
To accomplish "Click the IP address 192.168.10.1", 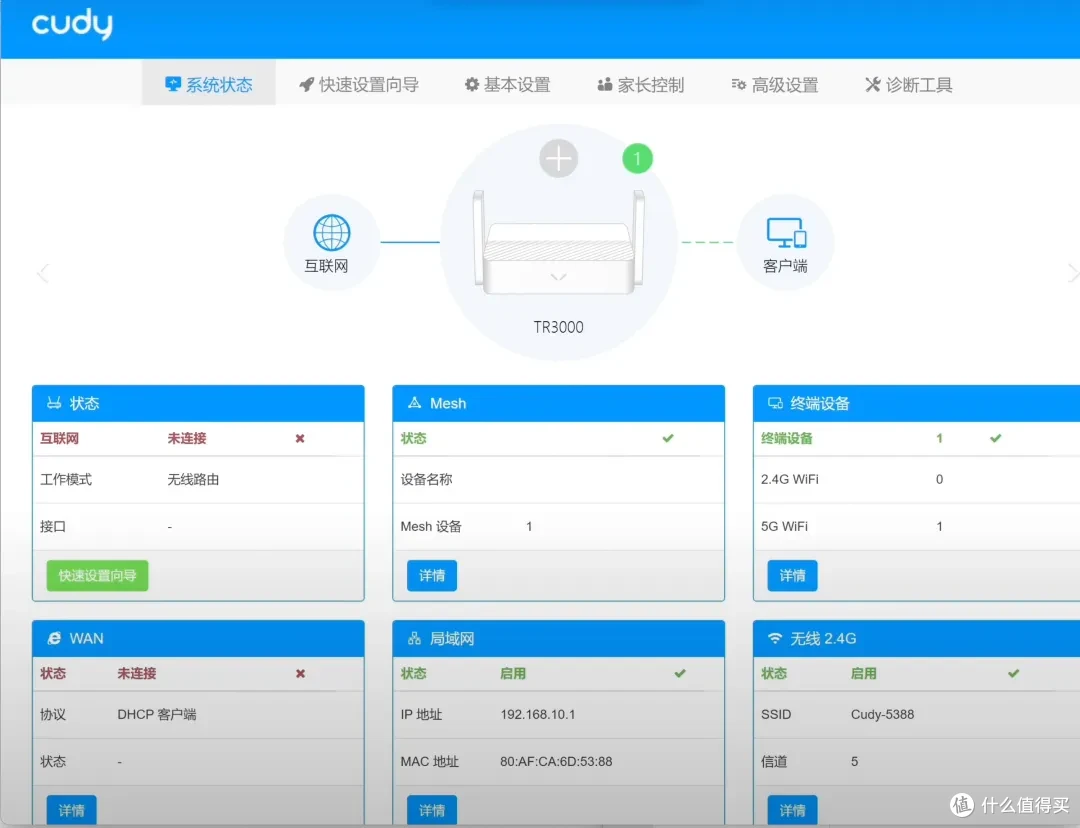I will pyautogui.click(x=538, y=714).
